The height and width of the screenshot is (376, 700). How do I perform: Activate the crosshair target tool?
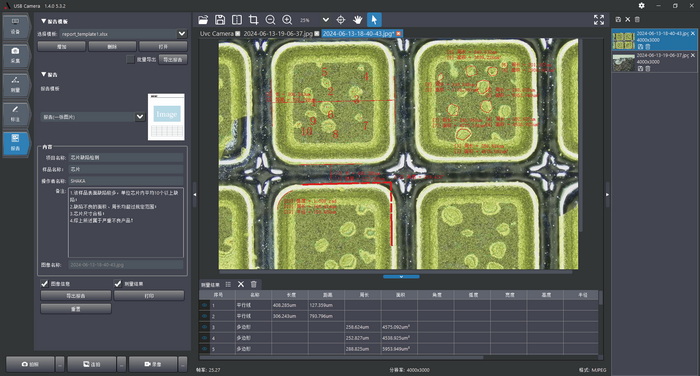pos(341,20)
